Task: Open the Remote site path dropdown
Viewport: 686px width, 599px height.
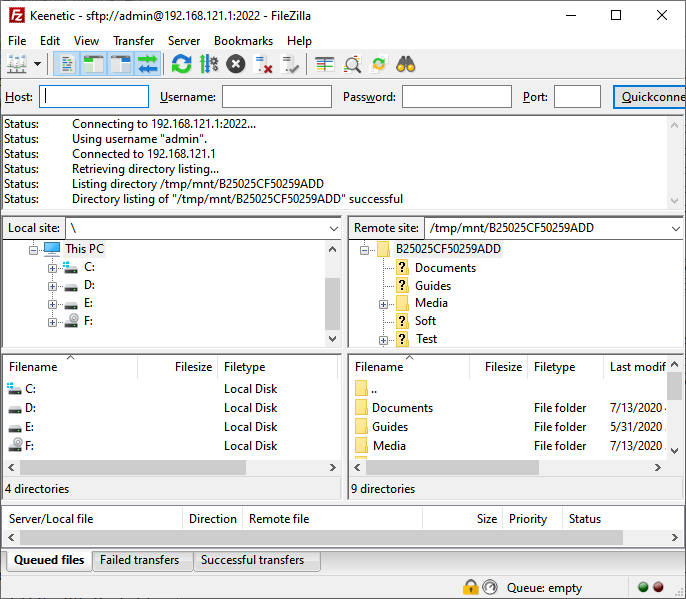Action: click(676, 228)
